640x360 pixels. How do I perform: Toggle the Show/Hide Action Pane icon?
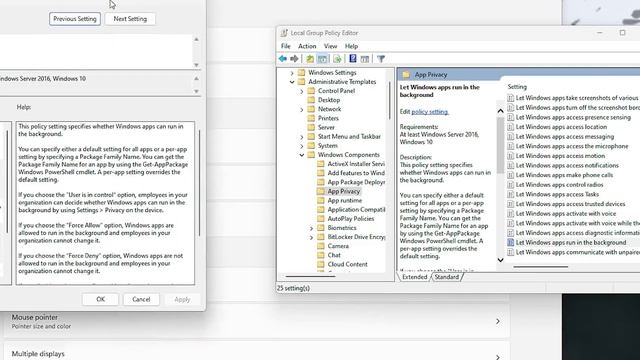(365, 59)
